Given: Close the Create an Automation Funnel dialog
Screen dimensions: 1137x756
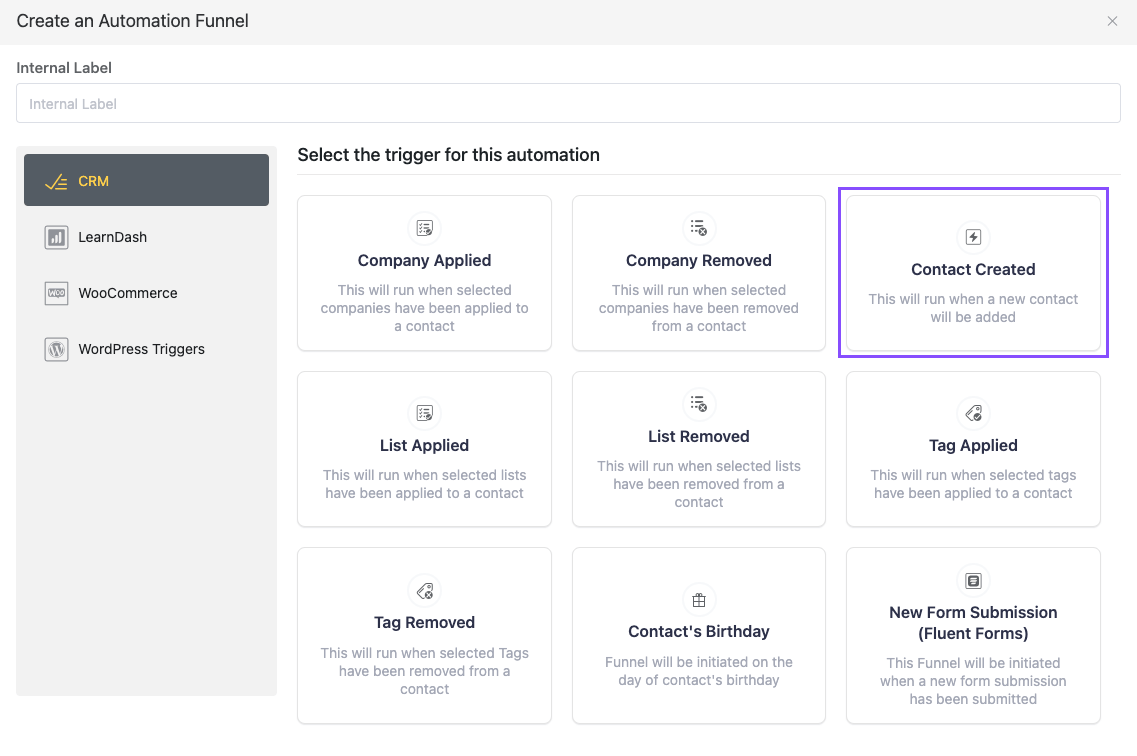Looking at the screenshot, I should (1112, 21).
